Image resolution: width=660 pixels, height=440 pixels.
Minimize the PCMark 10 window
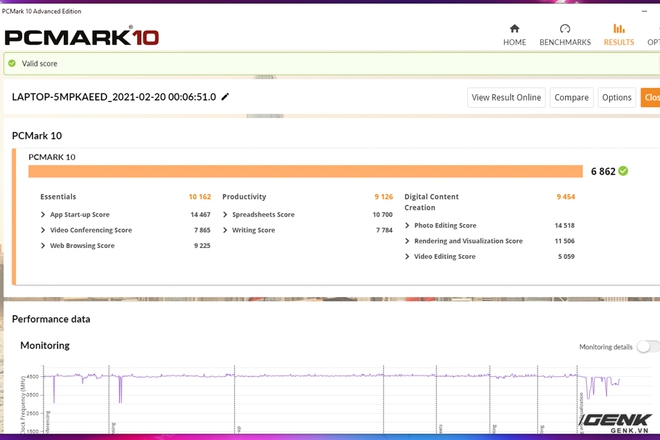[x=644, y=11]
